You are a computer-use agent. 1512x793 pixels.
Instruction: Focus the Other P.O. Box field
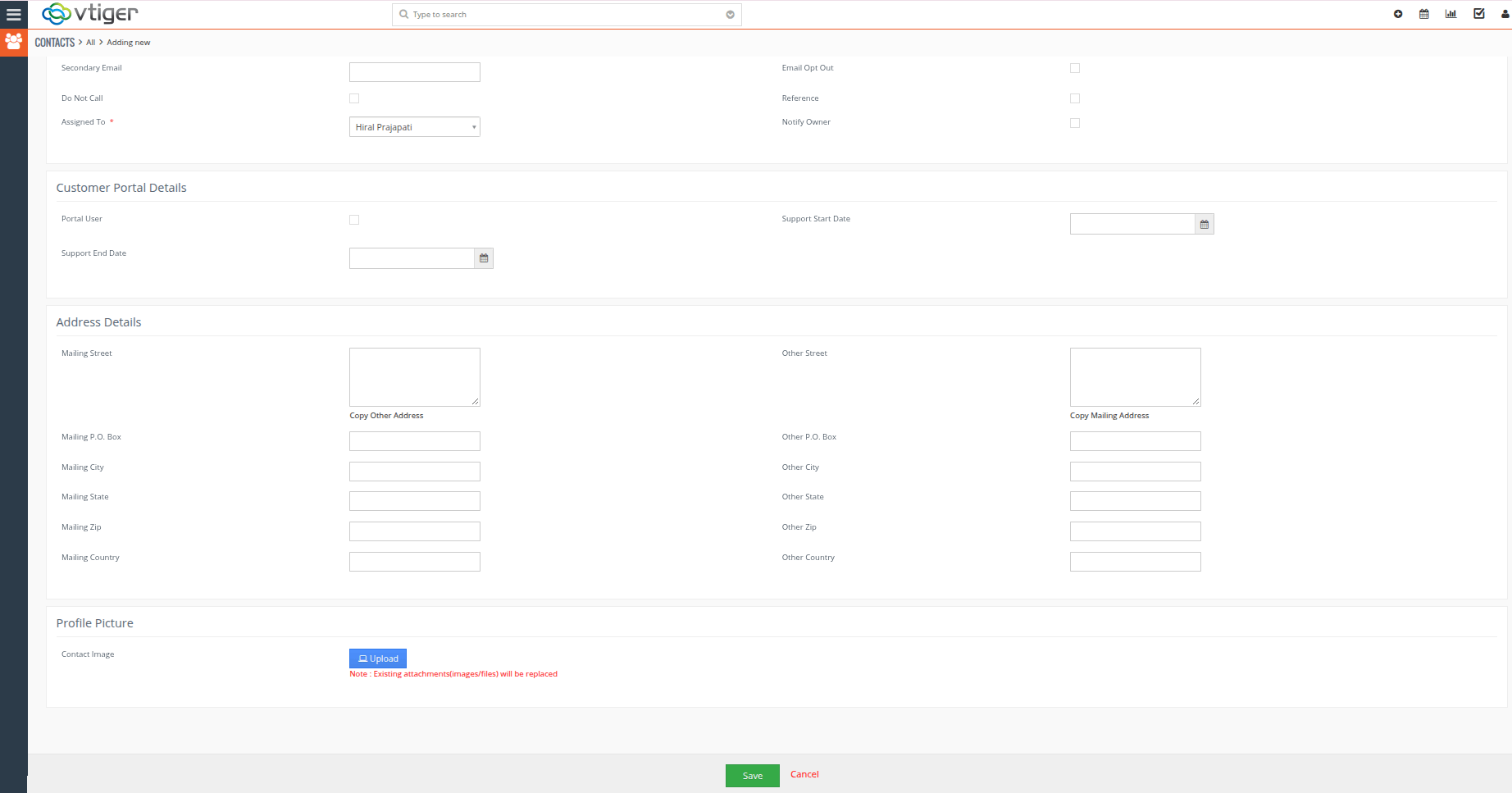point(1136,441)
